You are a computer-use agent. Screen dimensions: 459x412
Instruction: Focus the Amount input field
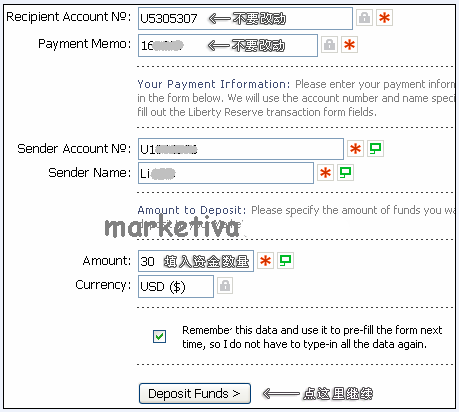pyautogui.click(x=196, y=261)
